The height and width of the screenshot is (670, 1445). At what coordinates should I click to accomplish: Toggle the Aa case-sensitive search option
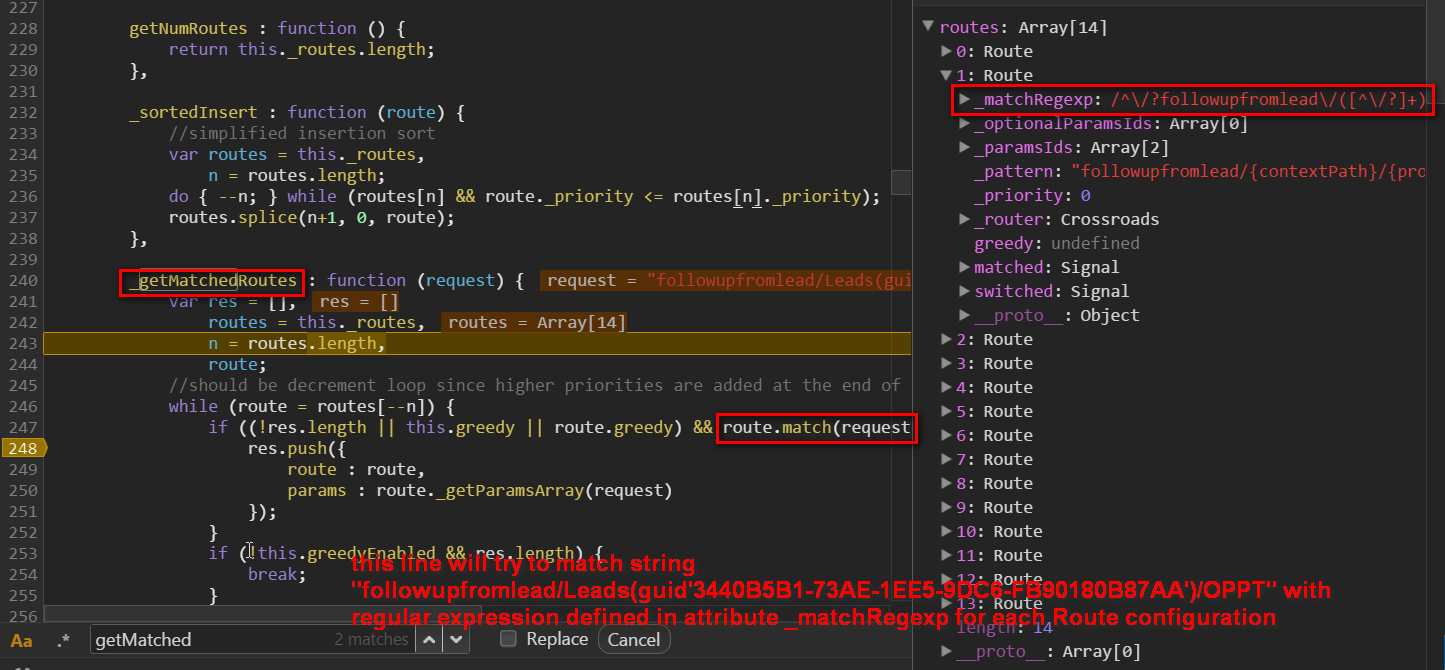pyautogui.click(x=21, y=640)
